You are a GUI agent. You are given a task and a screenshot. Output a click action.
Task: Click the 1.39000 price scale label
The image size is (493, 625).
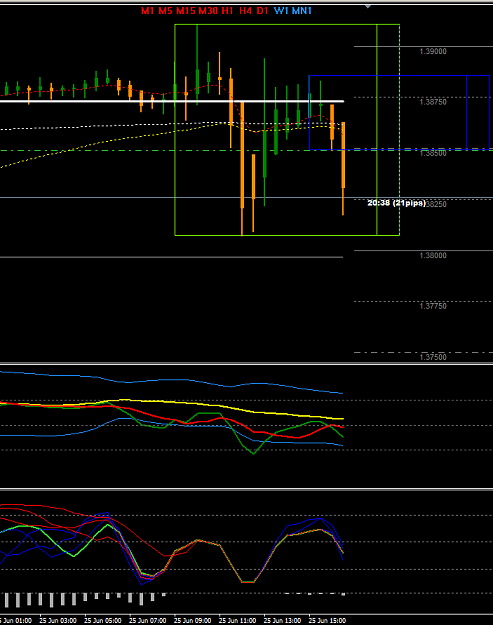[433, 51]
